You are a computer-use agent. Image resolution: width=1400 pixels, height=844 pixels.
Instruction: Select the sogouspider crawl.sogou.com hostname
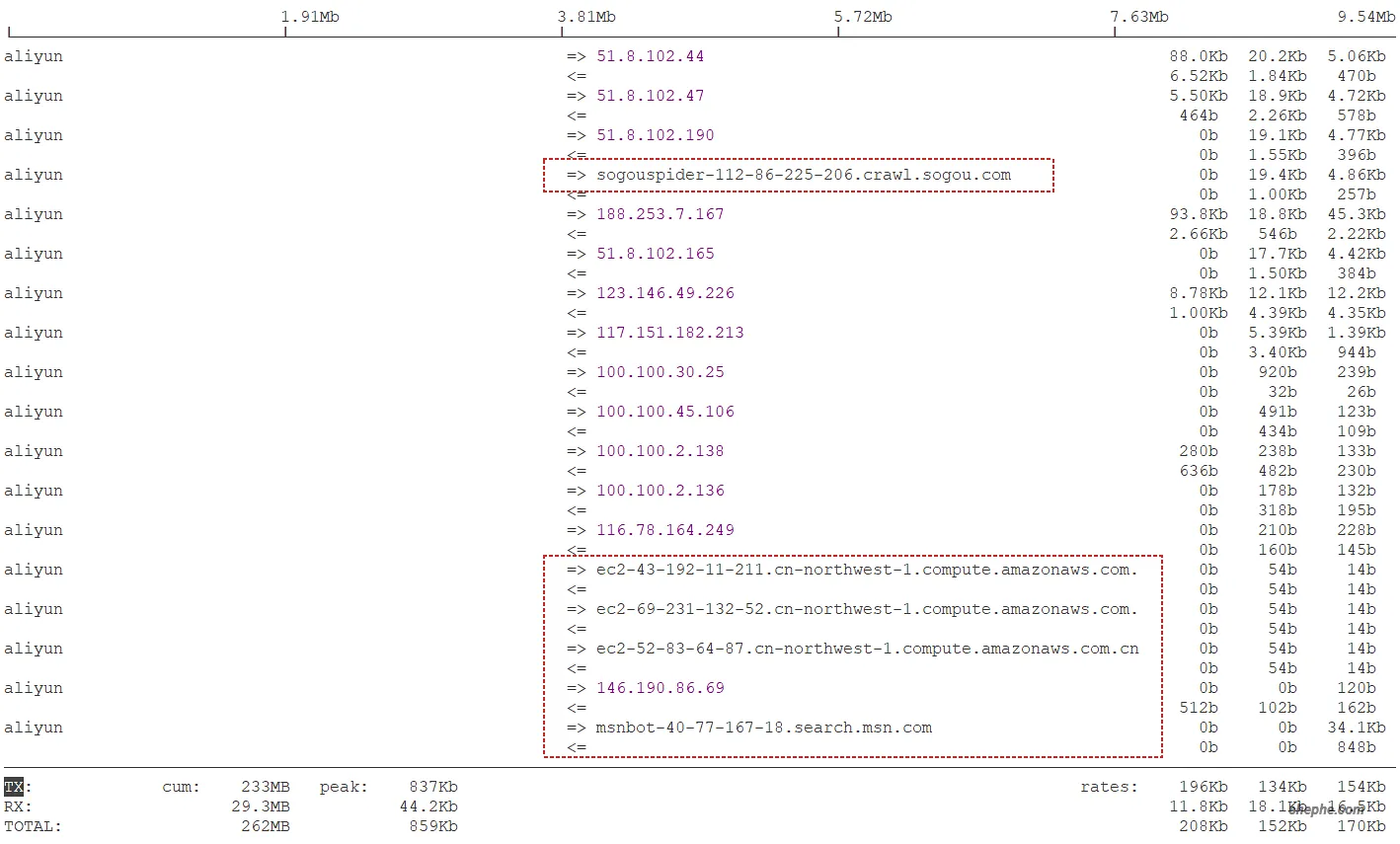tap(803, 175)
